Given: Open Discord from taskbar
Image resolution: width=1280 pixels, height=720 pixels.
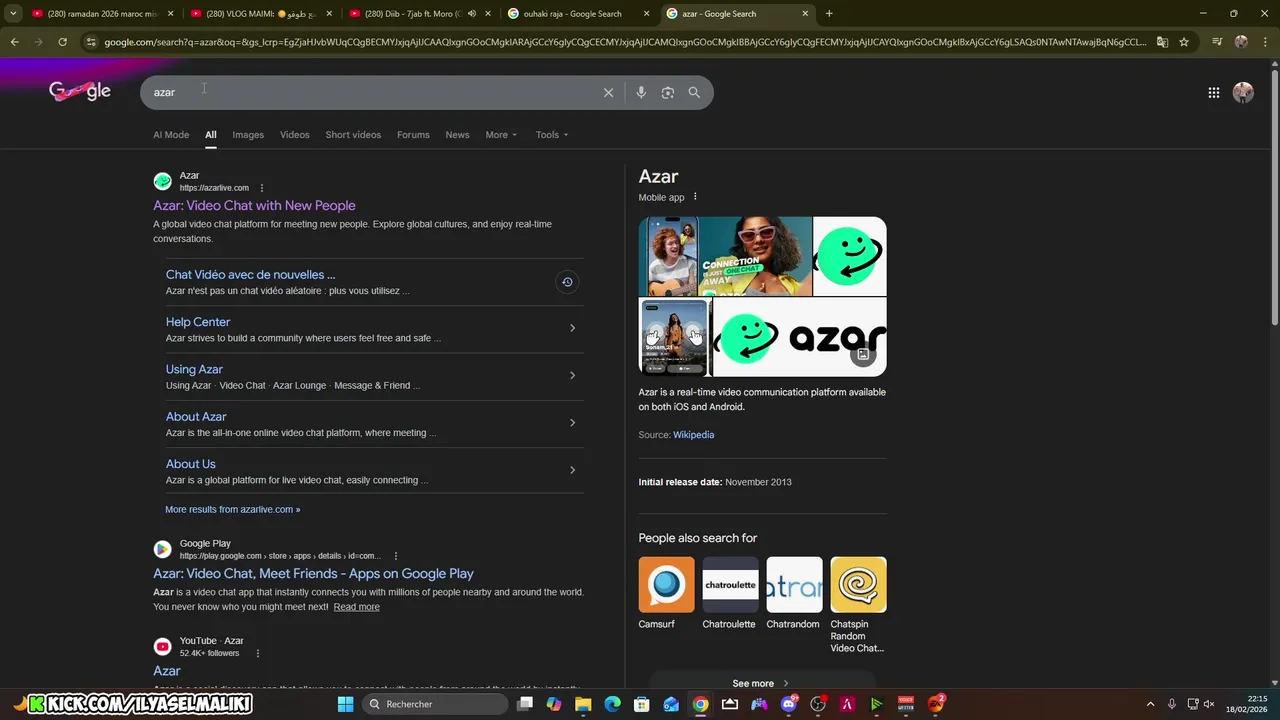Looking at the screenshot, I should tap(789, 704).
